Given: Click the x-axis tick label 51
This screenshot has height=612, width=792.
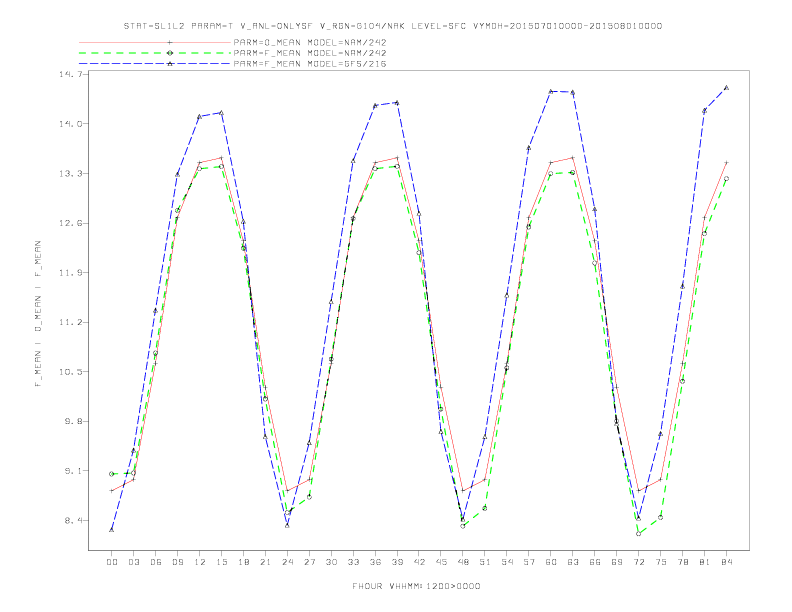Looking at the screenshot, I should pyautogui.click(x=485, y=562).
